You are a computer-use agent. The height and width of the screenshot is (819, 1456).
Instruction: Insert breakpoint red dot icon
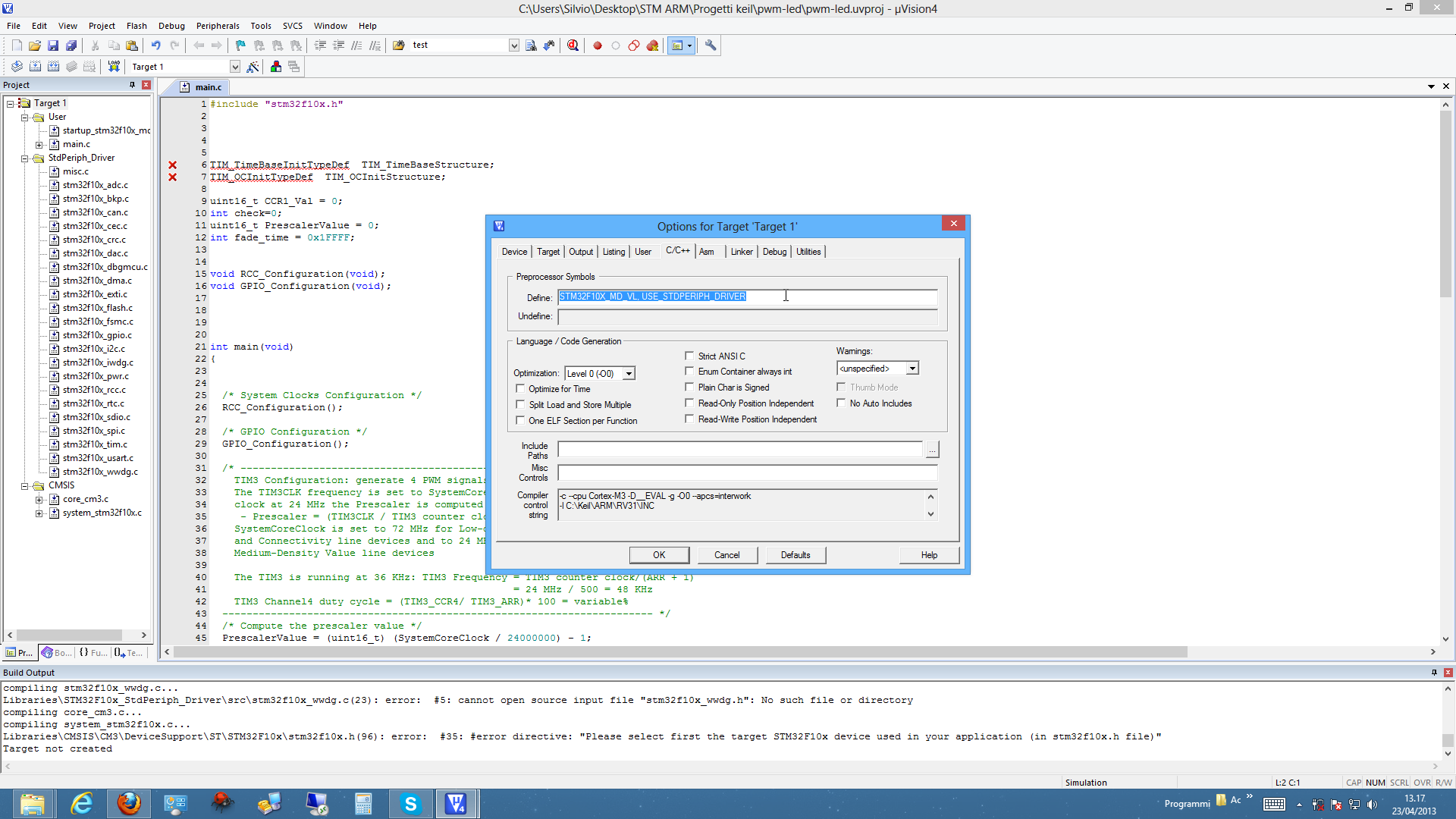(598, 45)
